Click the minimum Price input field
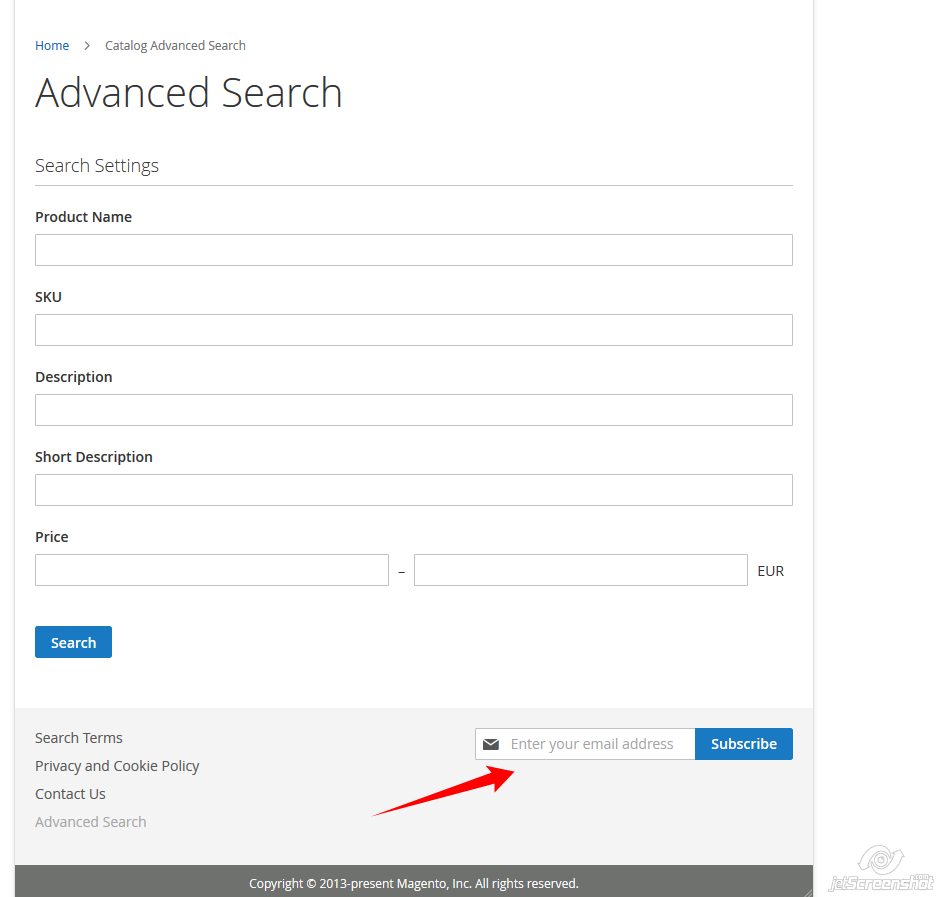The image size is (939, 897). tap(211, 570)
